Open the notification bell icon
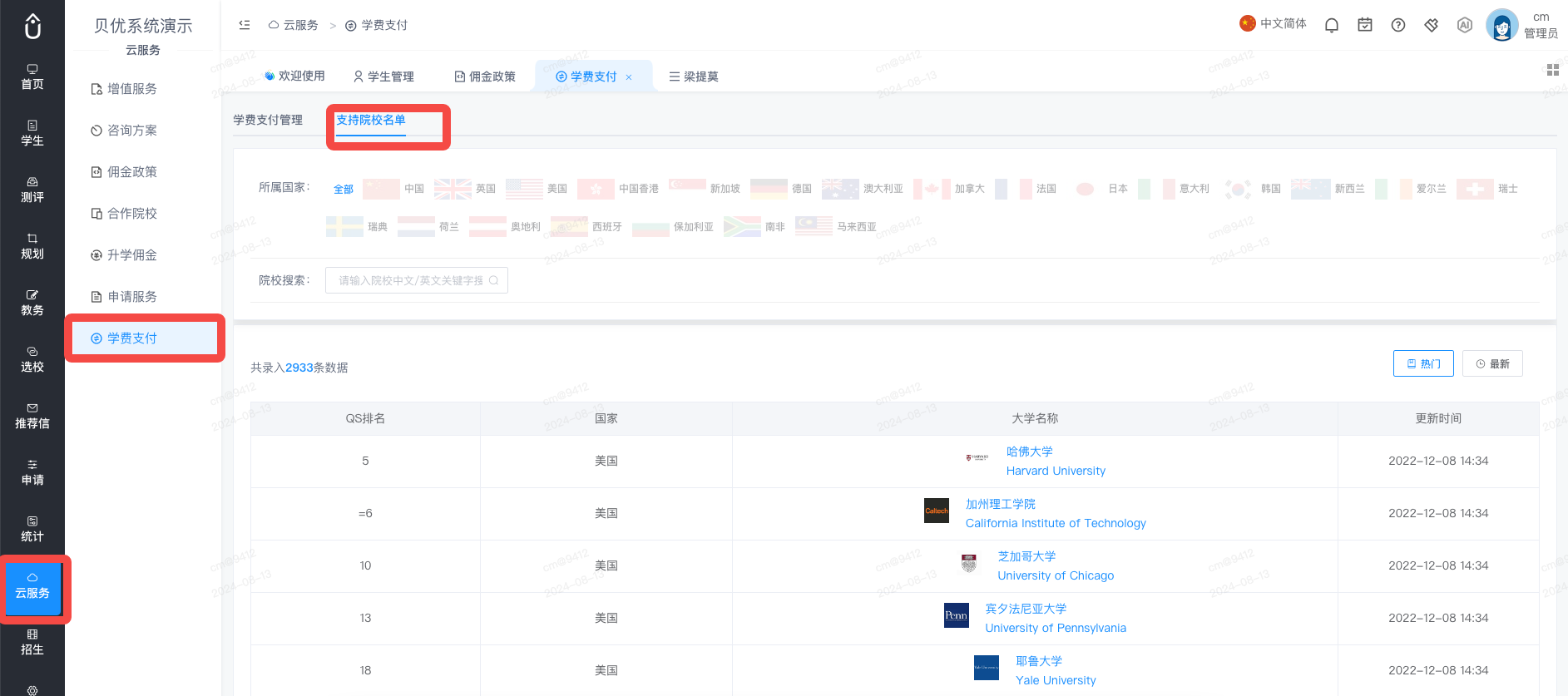Viewport: 1568px width, 696px height. click(x=1332, y=25)
